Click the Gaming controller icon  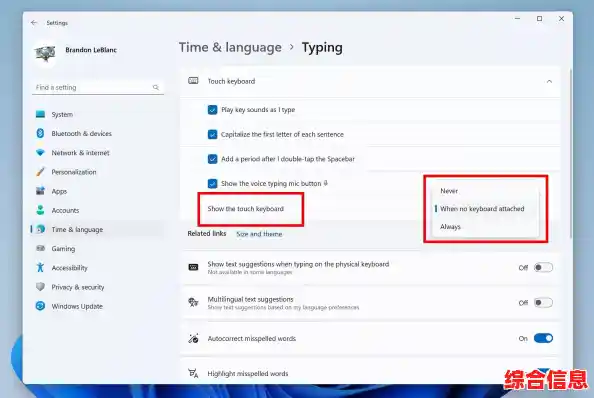(40, 248)
